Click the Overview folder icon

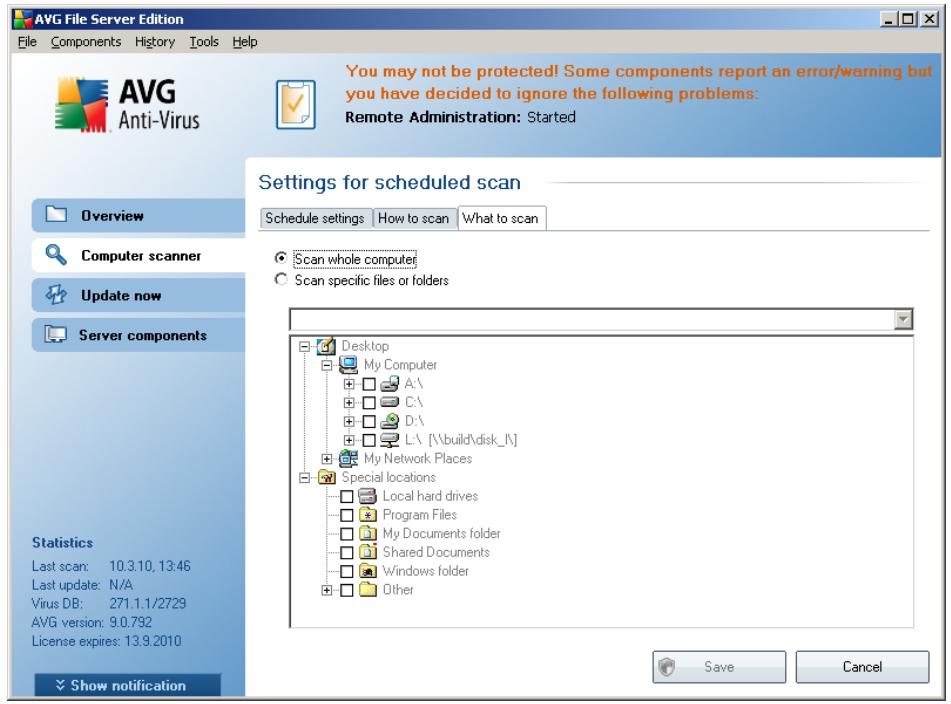(56, 214)
